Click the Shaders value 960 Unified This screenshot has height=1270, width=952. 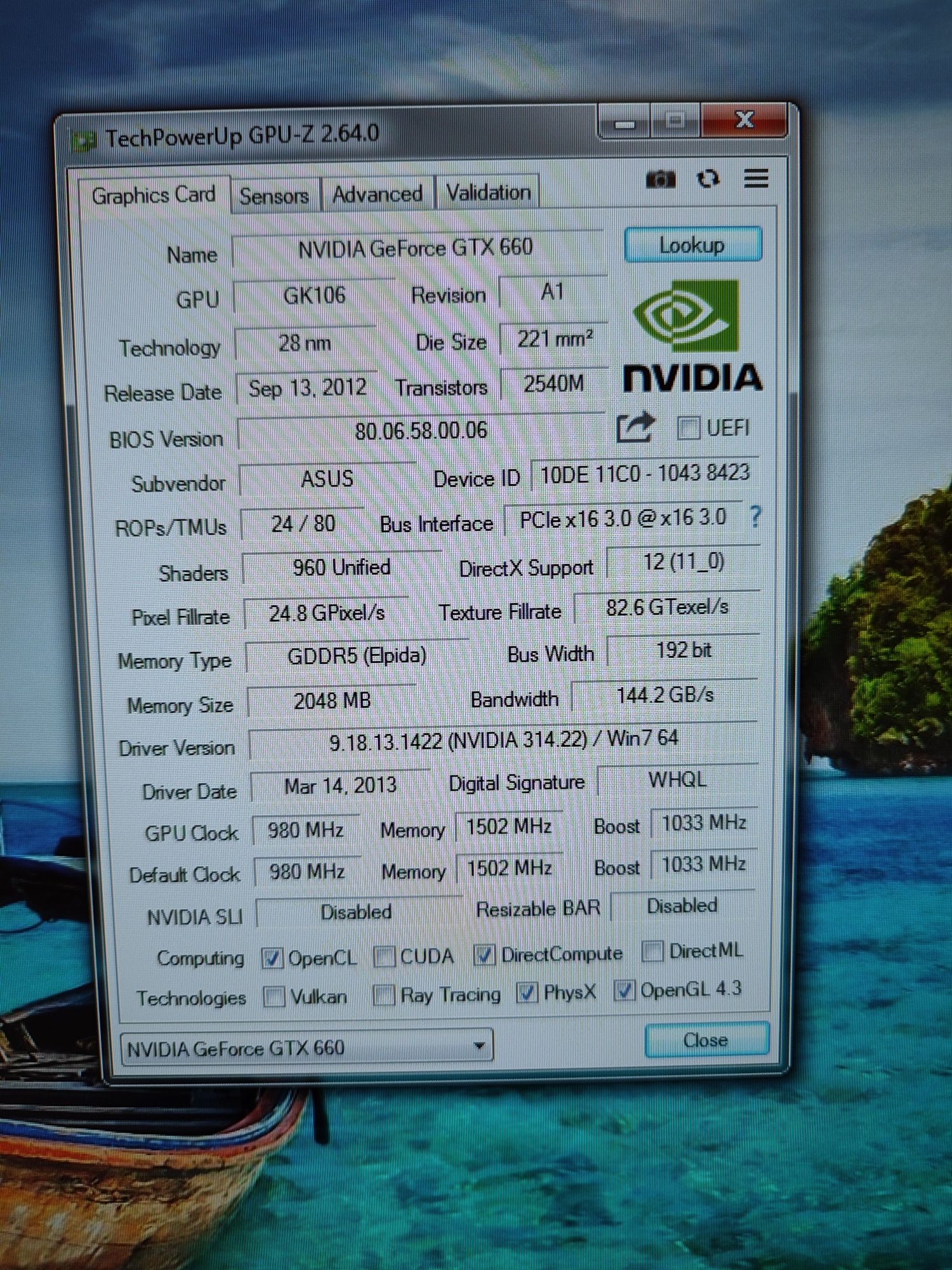click(x=341, y=567)
